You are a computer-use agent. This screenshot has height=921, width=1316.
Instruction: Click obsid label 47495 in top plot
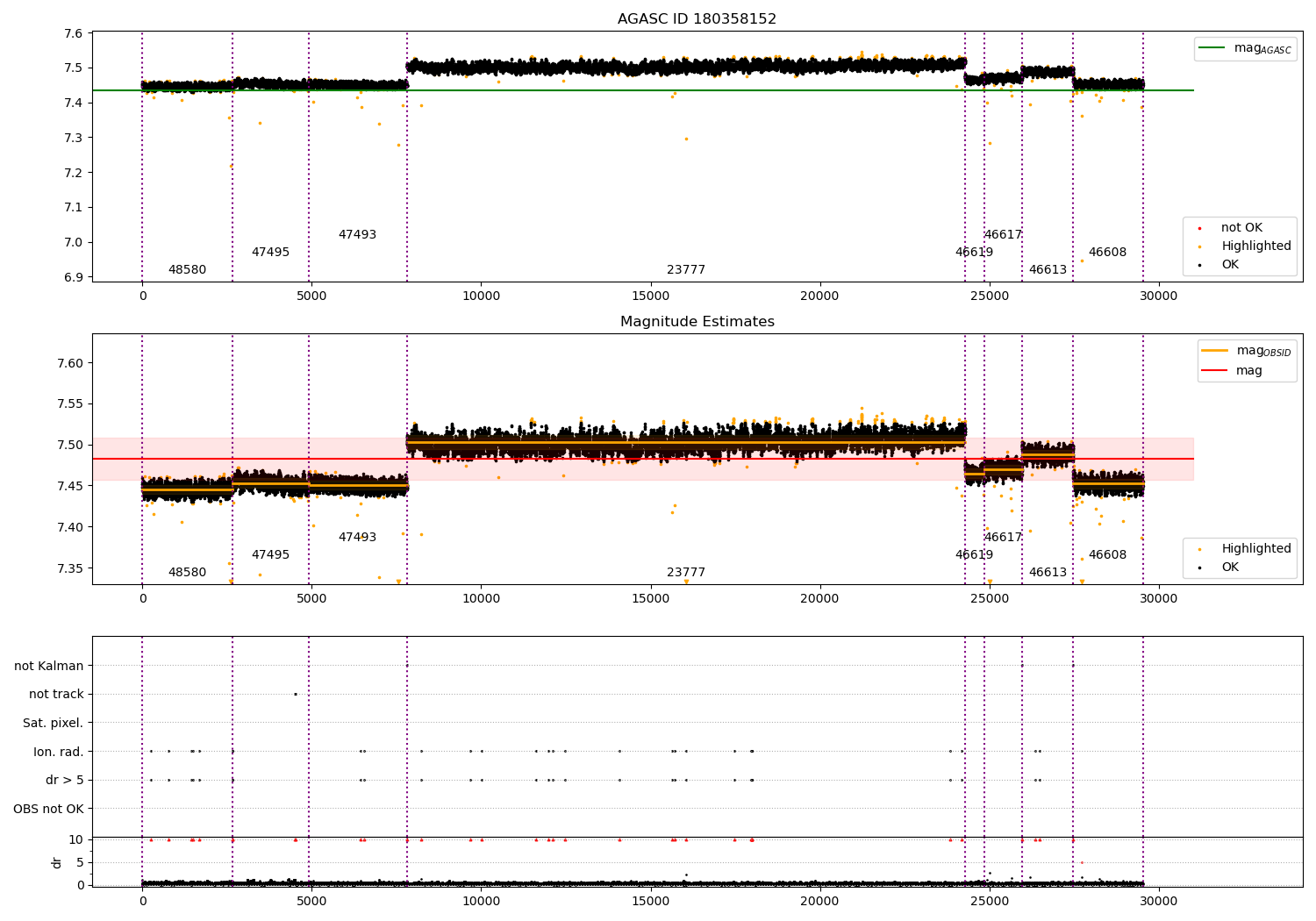270,253
